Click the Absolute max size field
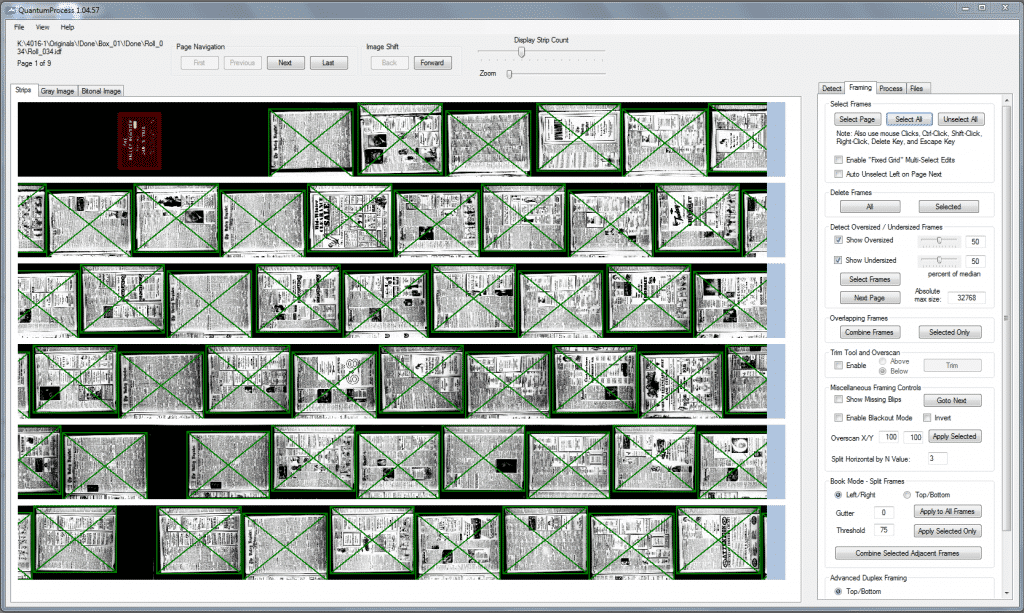Screen dimensions: 1024x613 coord(967,298)
